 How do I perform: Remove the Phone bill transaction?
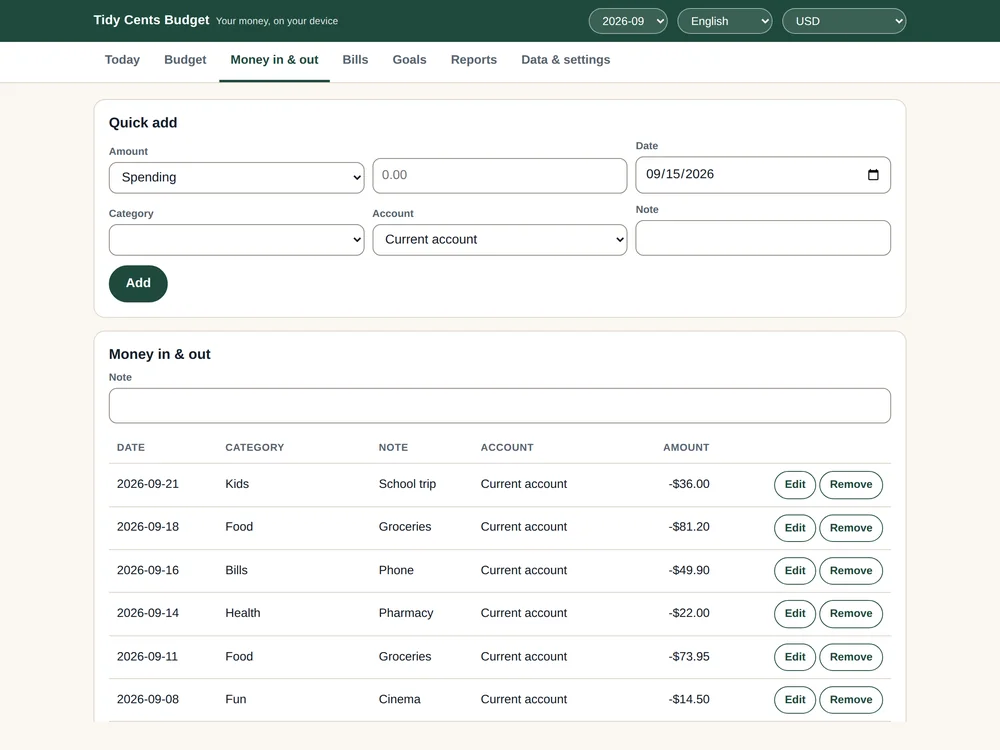click(x=851, y=571)
